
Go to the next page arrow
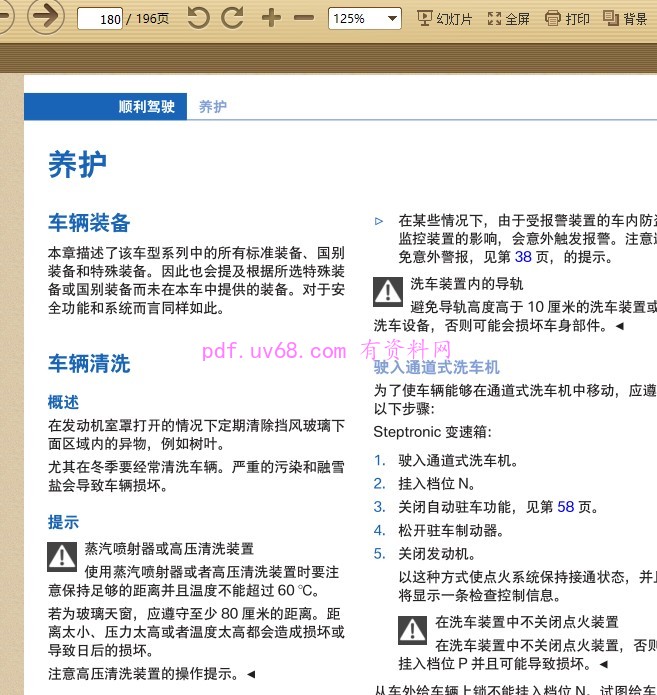[46, 16]
